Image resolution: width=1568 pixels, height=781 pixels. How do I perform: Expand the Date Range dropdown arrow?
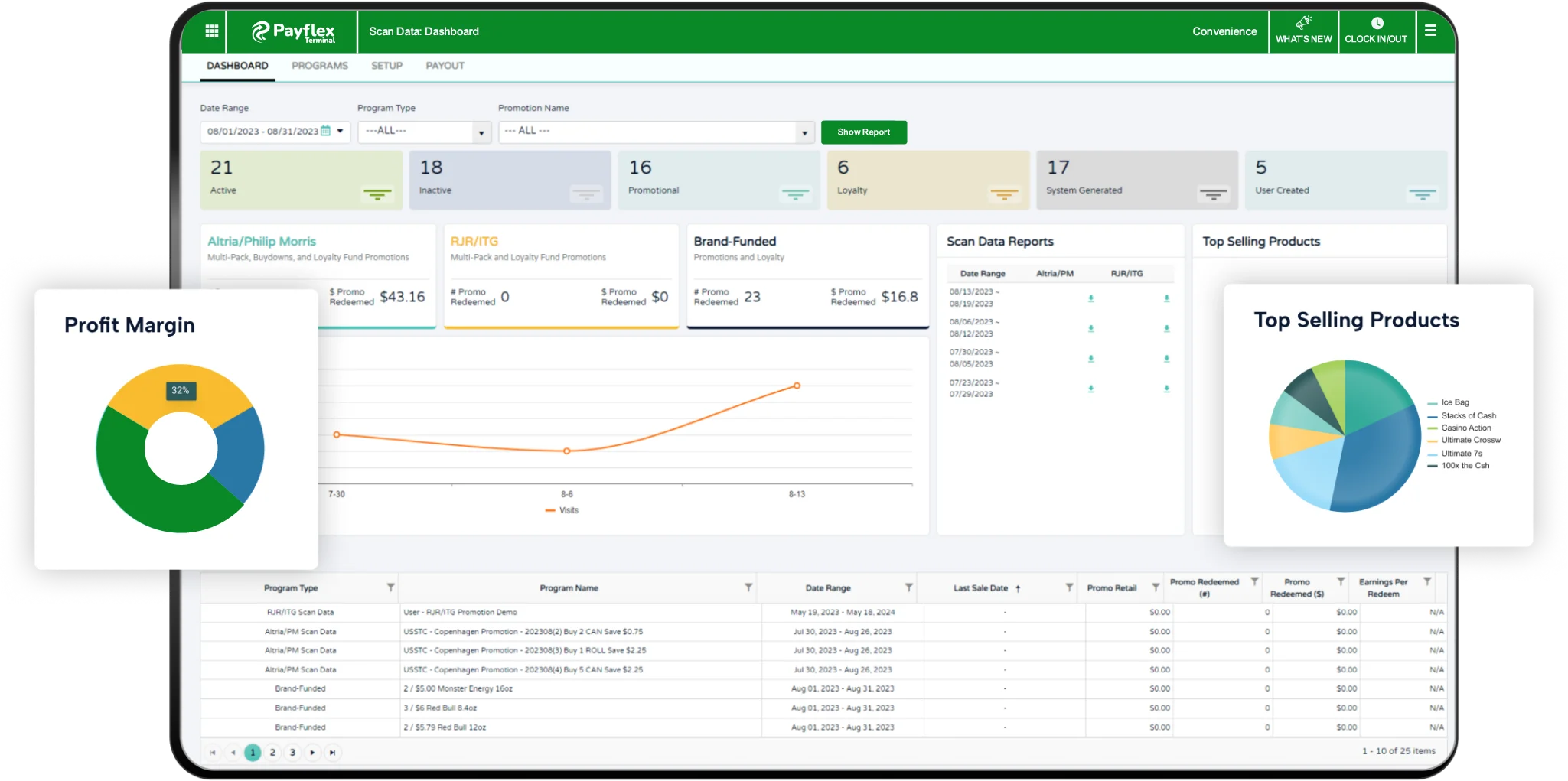click(341, 131)
